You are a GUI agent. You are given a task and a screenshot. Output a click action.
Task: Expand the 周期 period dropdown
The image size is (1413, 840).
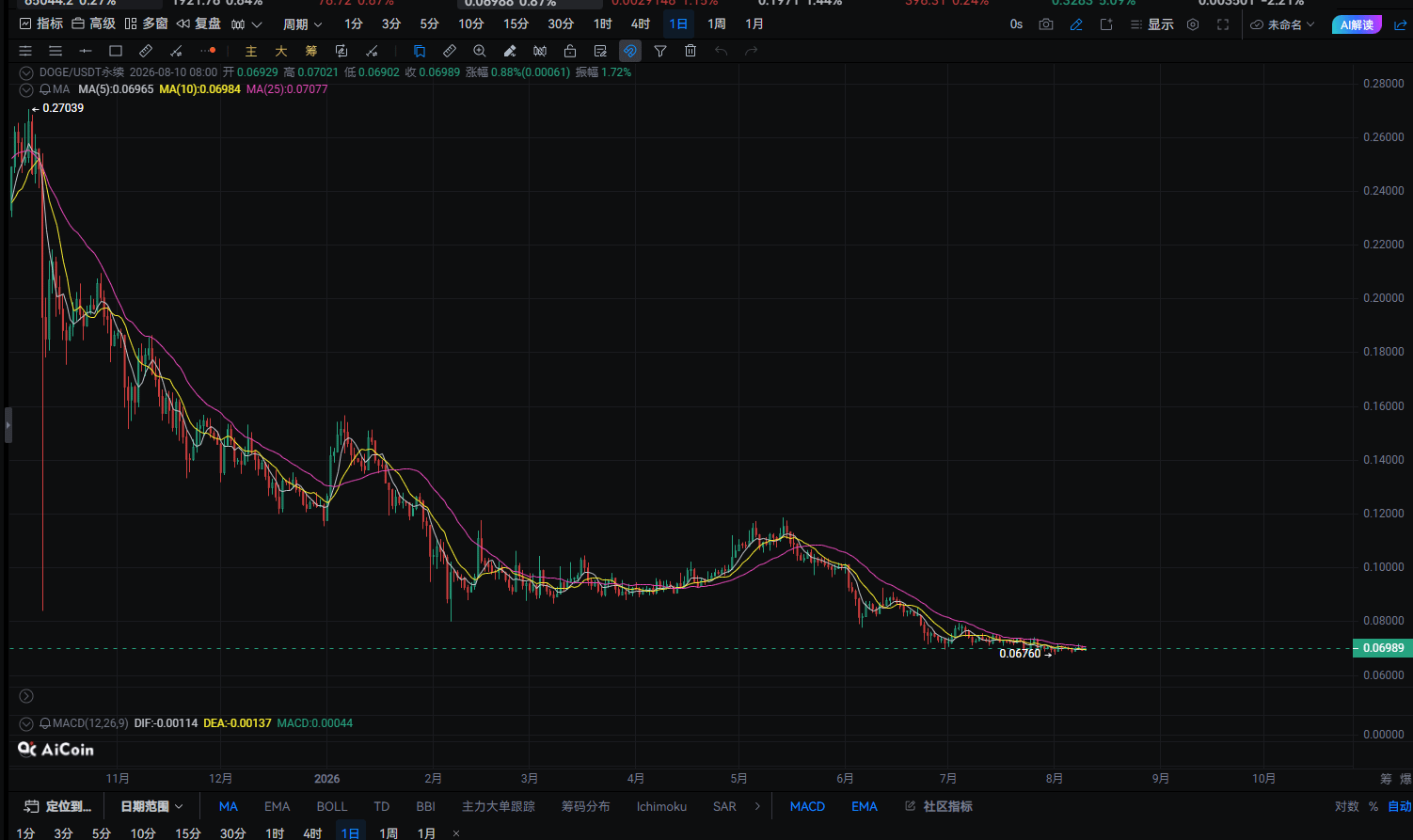[x=302, y=24]
